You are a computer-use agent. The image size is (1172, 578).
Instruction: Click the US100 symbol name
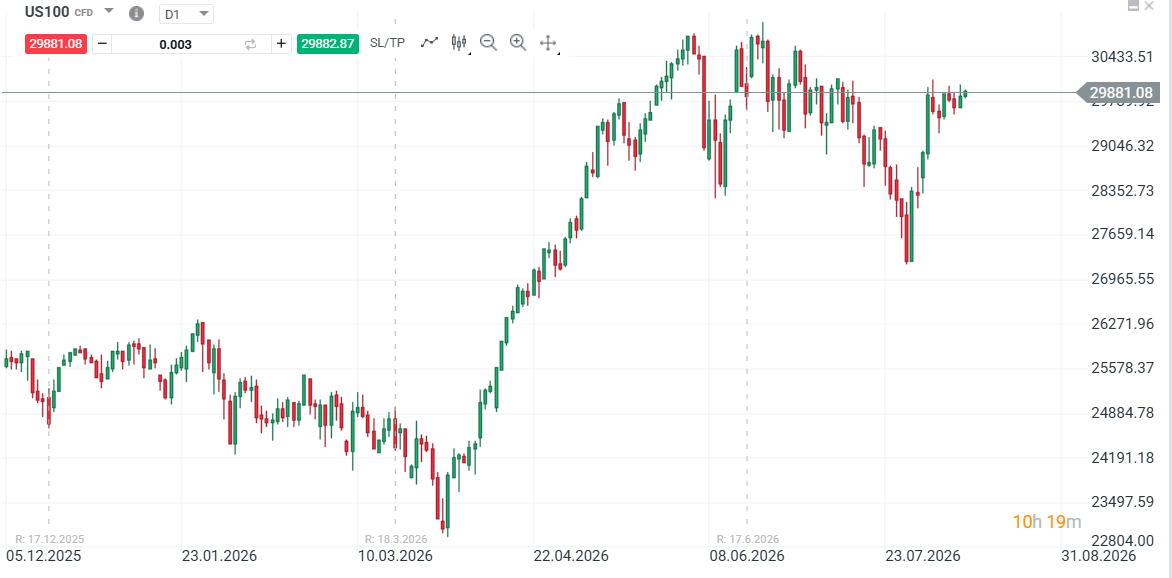(x=47, y=11)
